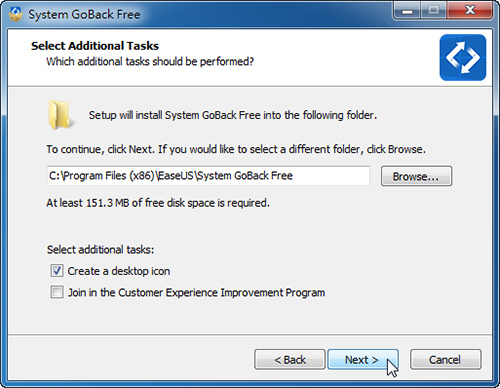The width and height of the screenshot is (500, 388).
Task: Continue the installation with Next >
Action: (363, 360)
